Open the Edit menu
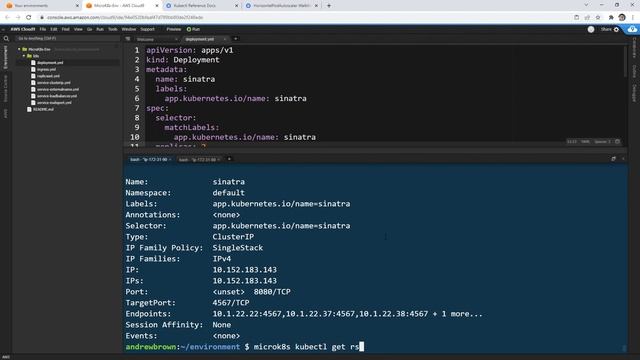The image size is (640, 360). [x=54, y=29]
